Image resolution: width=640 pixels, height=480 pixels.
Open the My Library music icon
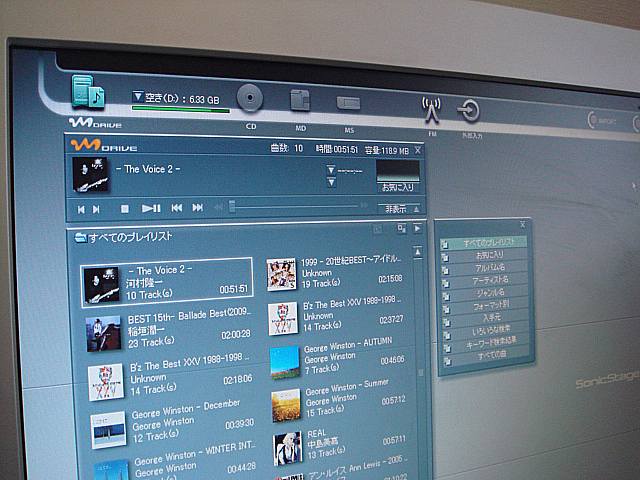pos(88,92)
